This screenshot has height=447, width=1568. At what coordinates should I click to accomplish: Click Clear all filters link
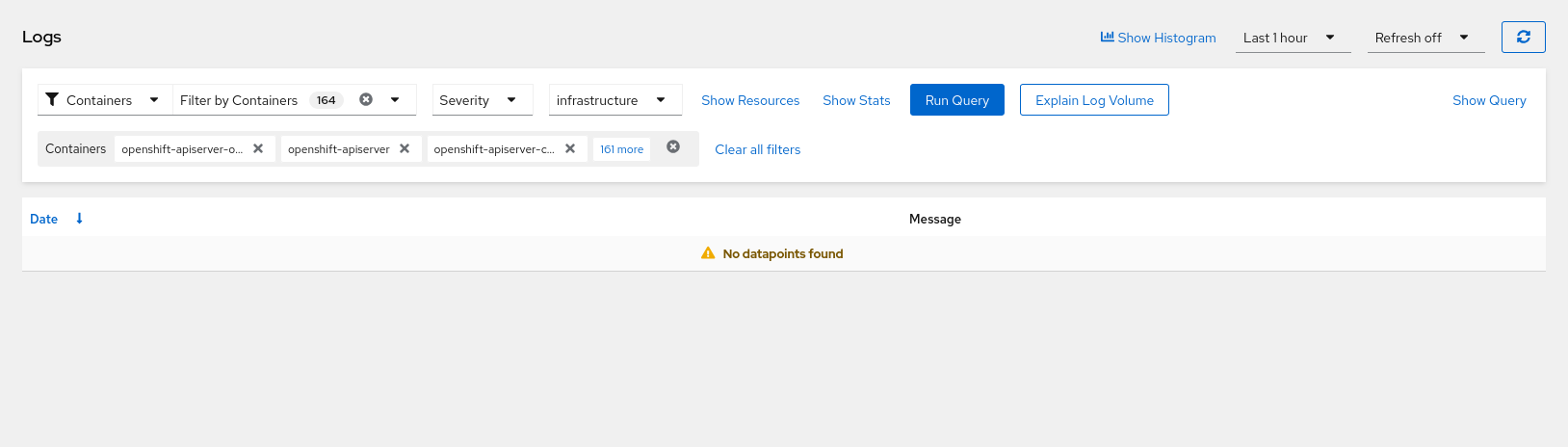tap(757, 149)
